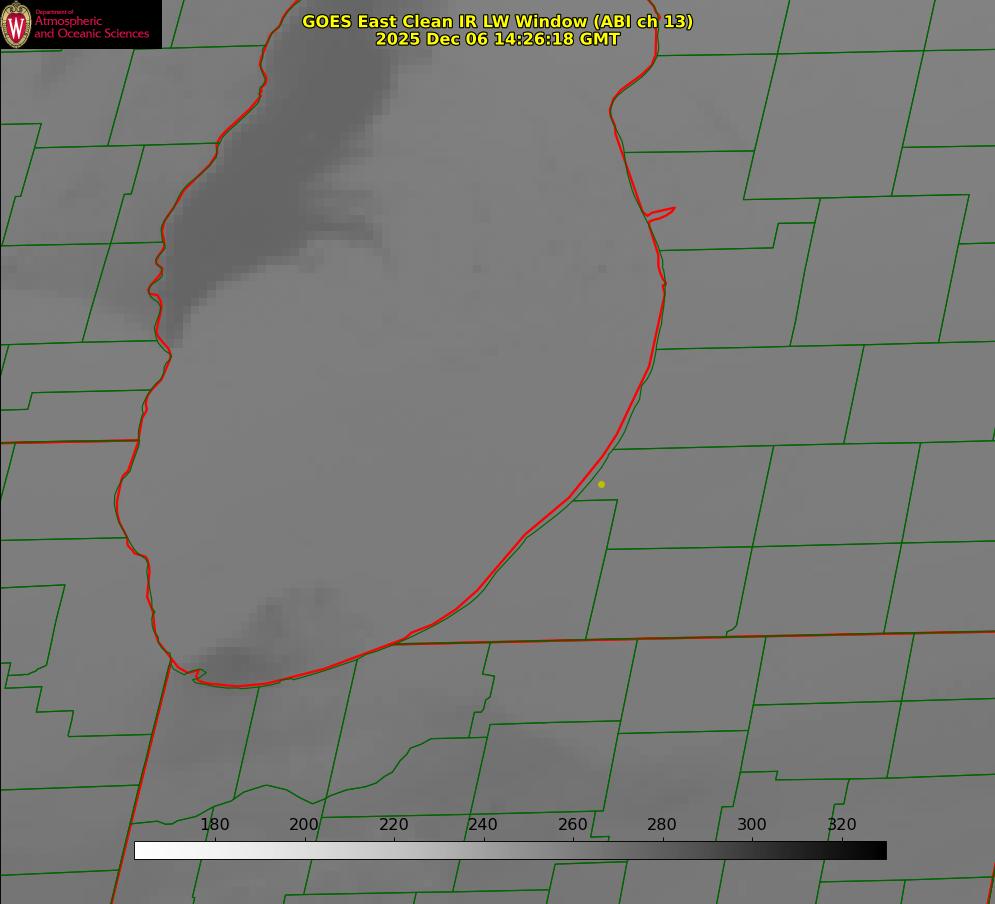
Task: Click the 2025 Dec 06 timestamp text
Action: pyautogui.click(x=498, y=39)
